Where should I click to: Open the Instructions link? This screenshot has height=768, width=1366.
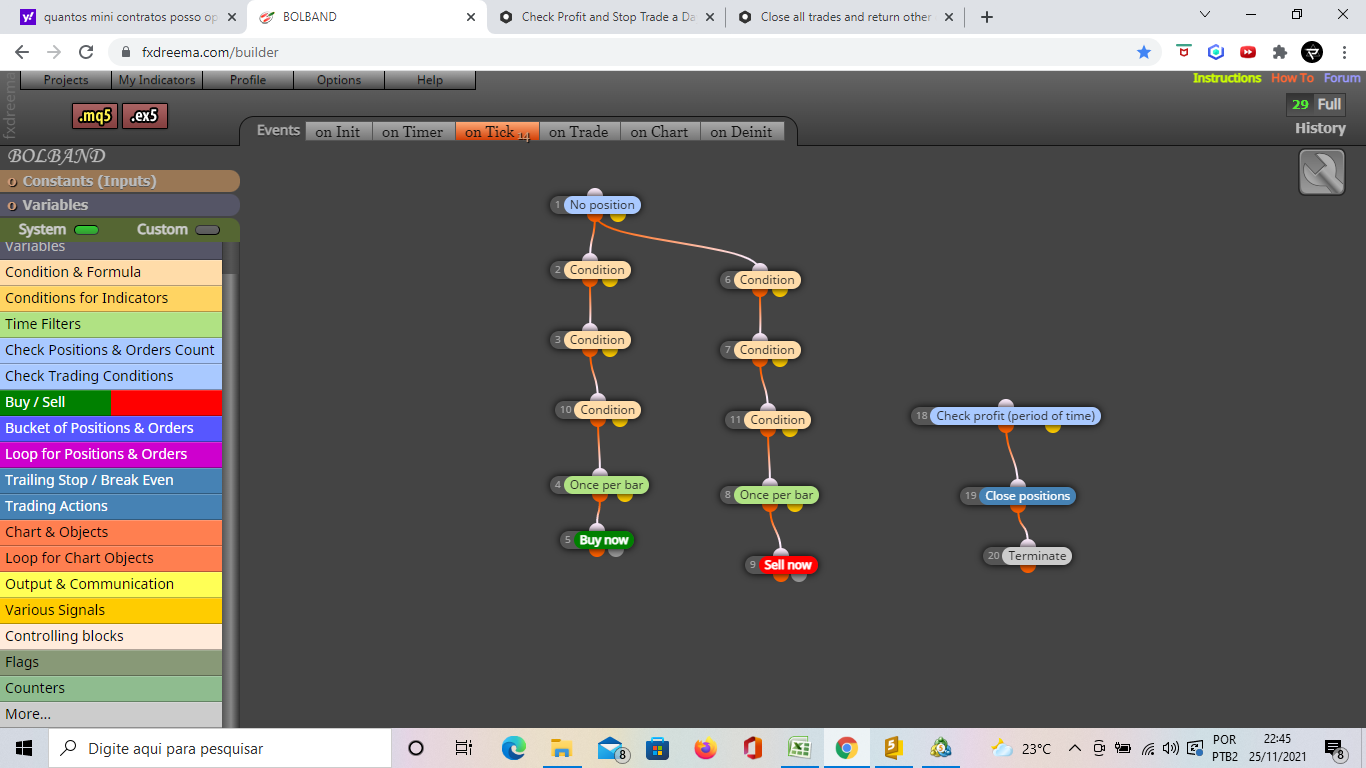click(x=1227, y=78)
